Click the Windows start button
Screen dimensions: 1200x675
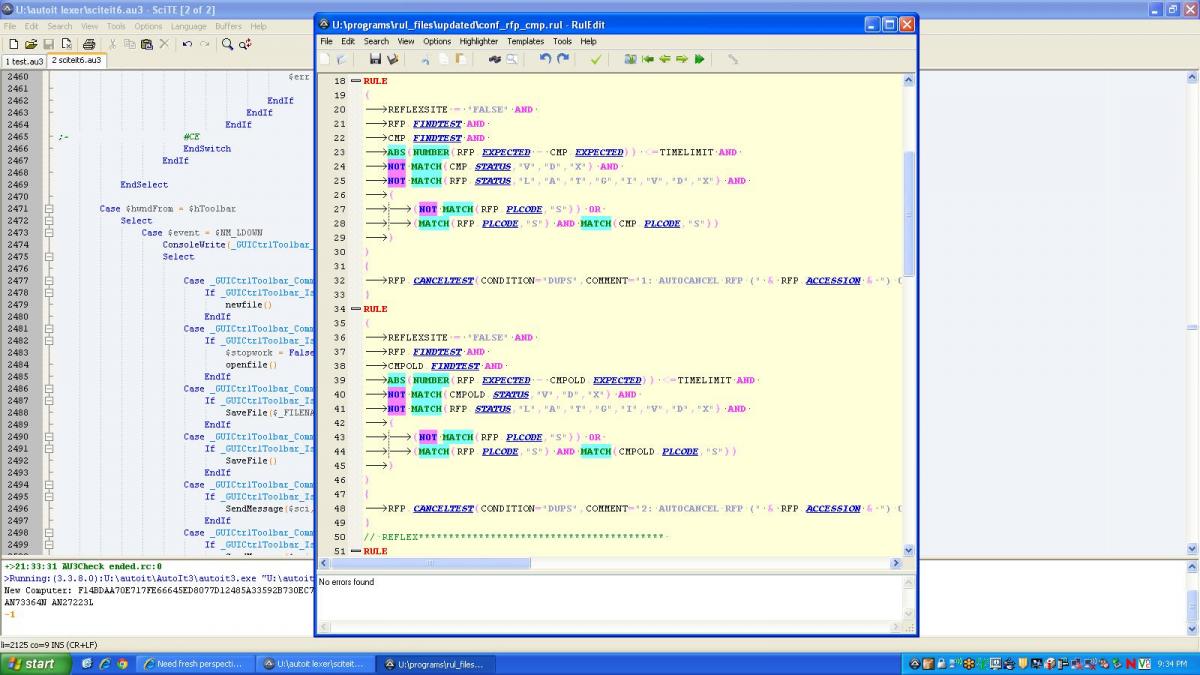point(32,663)
